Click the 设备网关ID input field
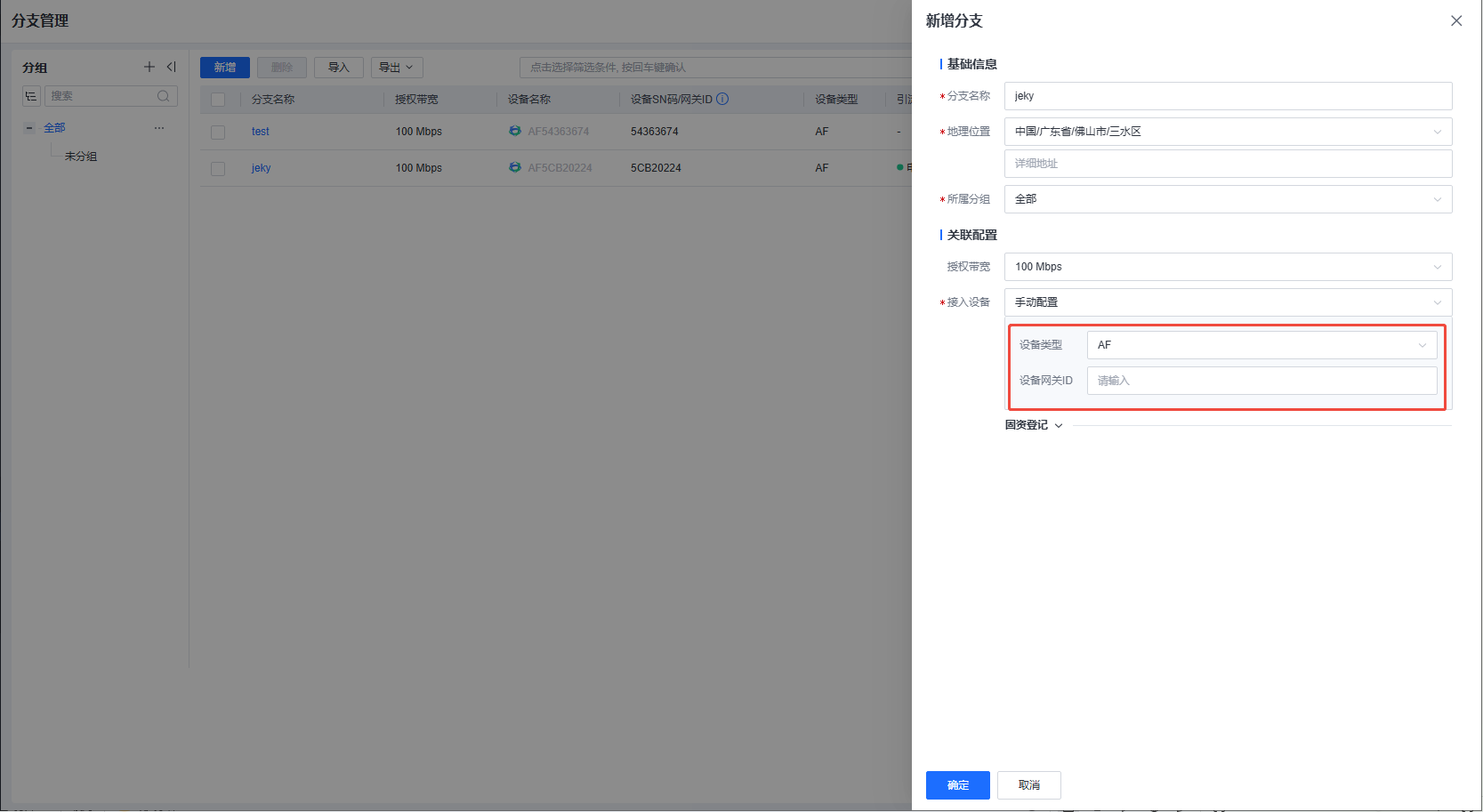This screenshot has width=1483, height=812. (1261, 381)
